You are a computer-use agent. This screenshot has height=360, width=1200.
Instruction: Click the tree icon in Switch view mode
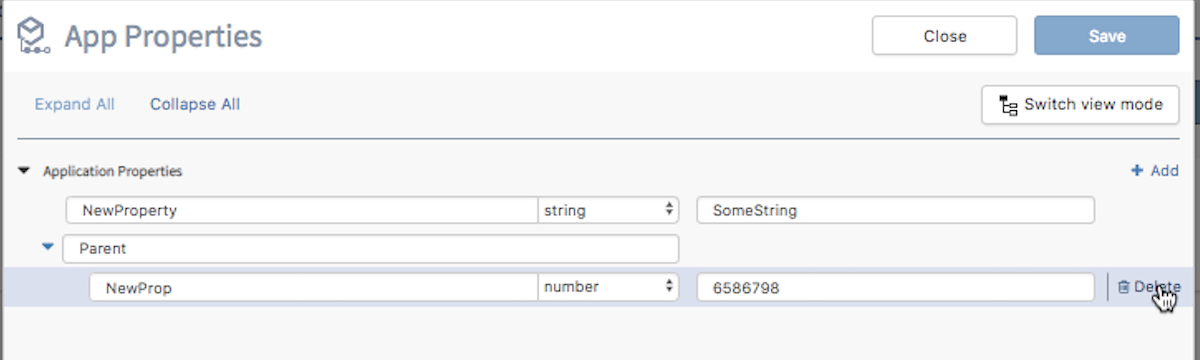pyautogui.click(x=1008, y=105)
